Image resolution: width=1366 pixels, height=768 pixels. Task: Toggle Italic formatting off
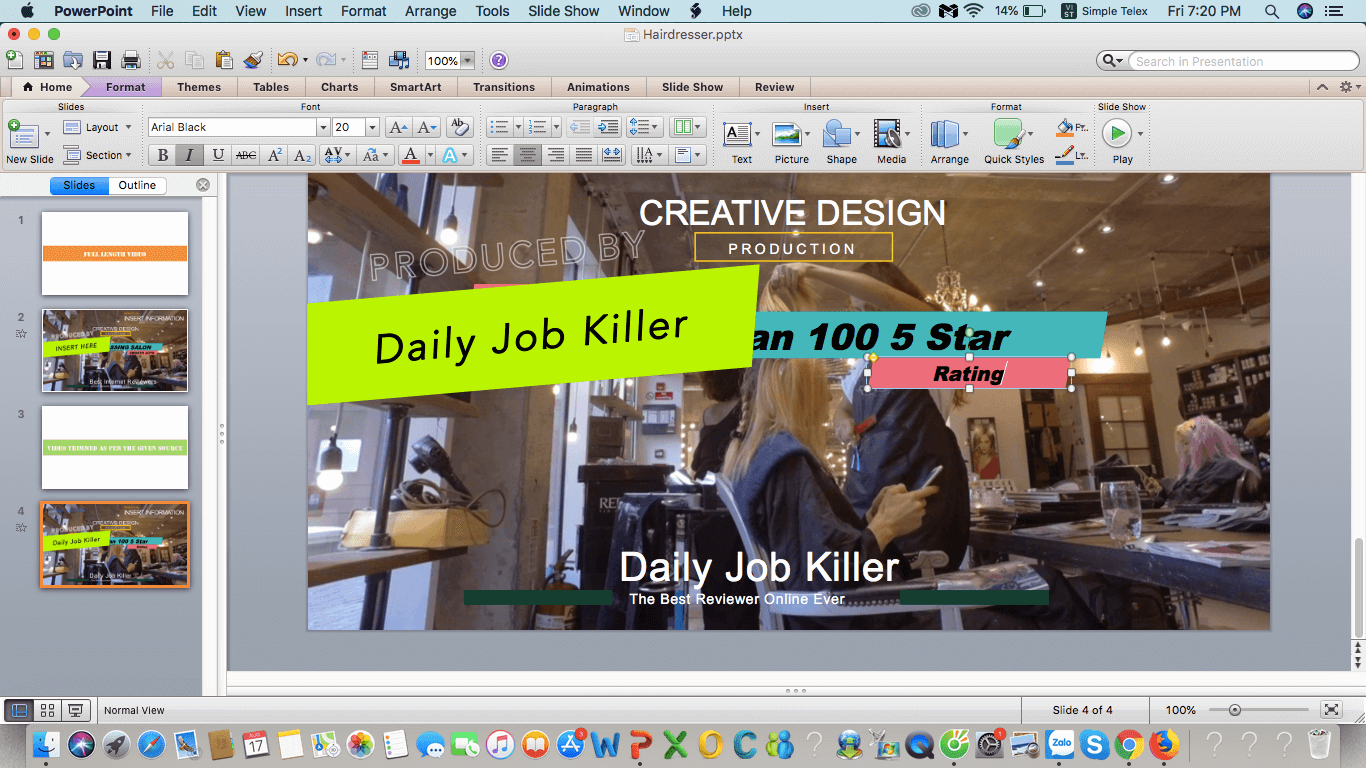coord(189,155)
